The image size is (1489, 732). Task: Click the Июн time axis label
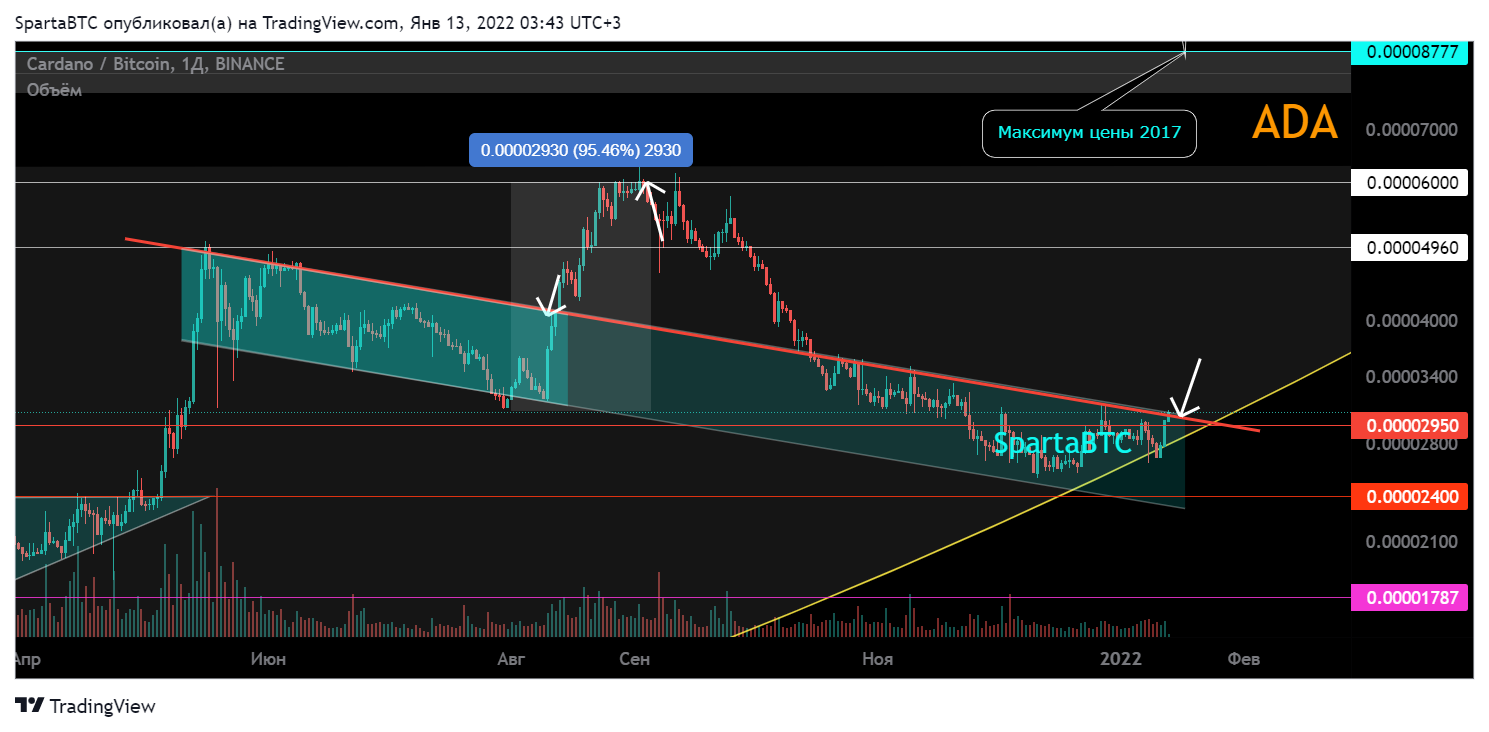pos(267,659)
